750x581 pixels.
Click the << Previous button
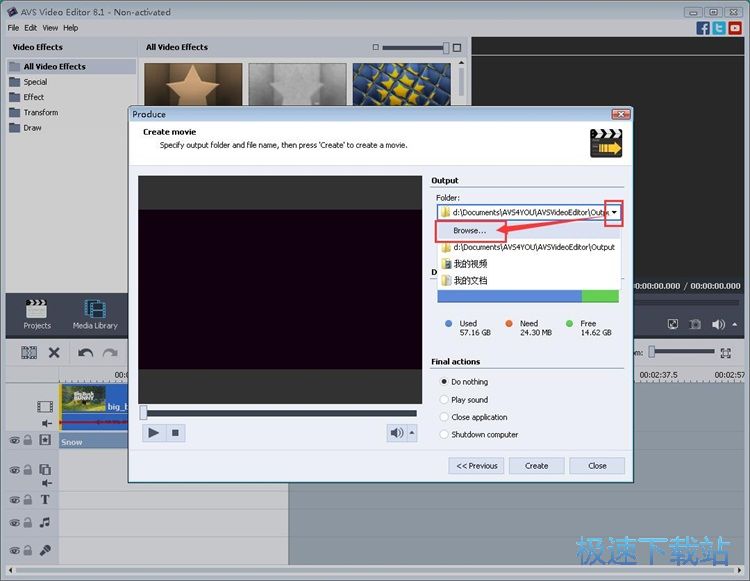(x=476, y=466)
